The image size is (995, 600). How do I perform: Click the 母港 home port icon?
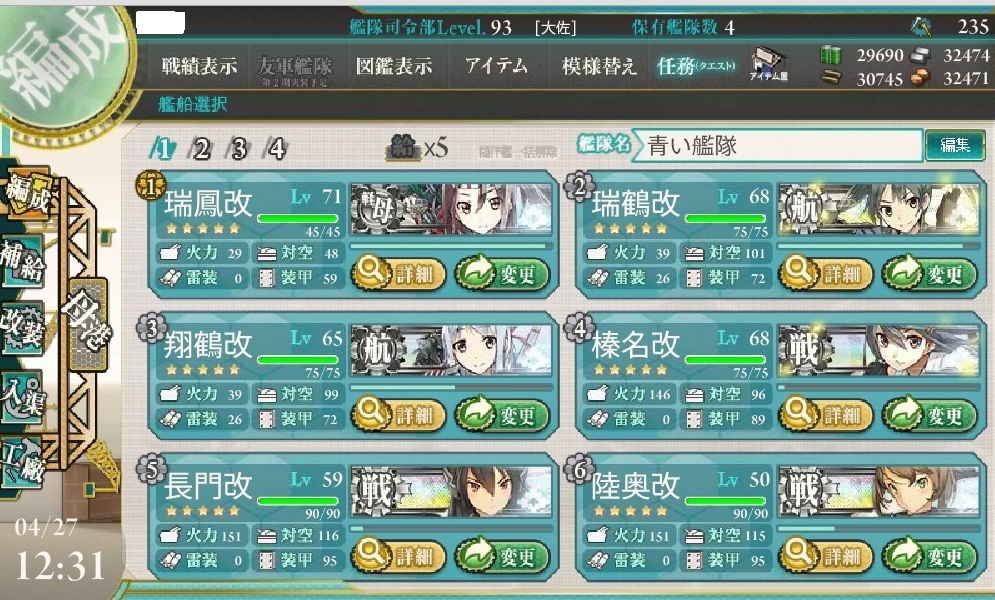click(x=88, y=324)
